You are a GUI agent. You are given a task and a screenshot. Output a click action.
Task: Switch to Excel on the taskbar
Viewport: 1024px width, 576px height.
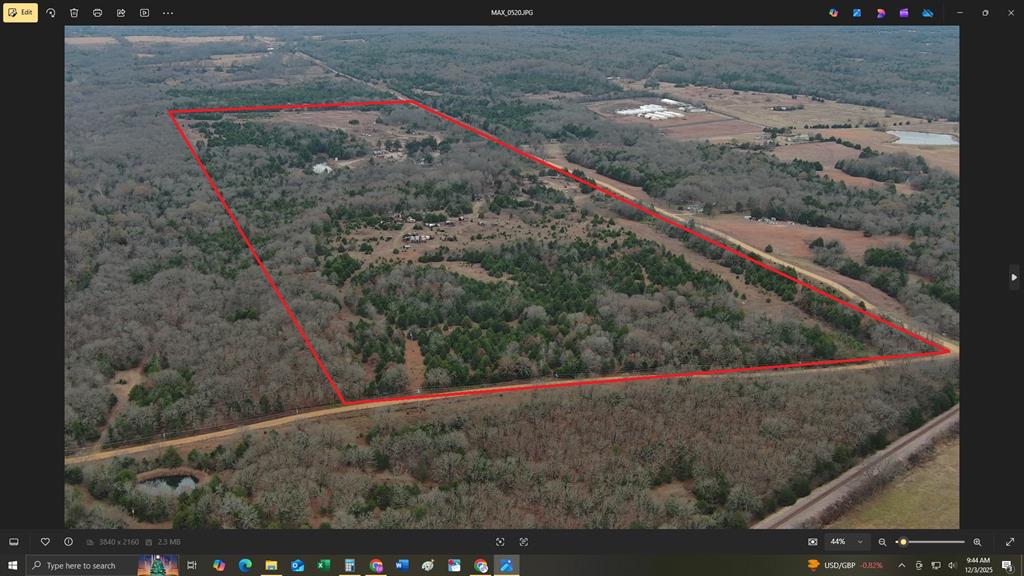pos(323,565)
